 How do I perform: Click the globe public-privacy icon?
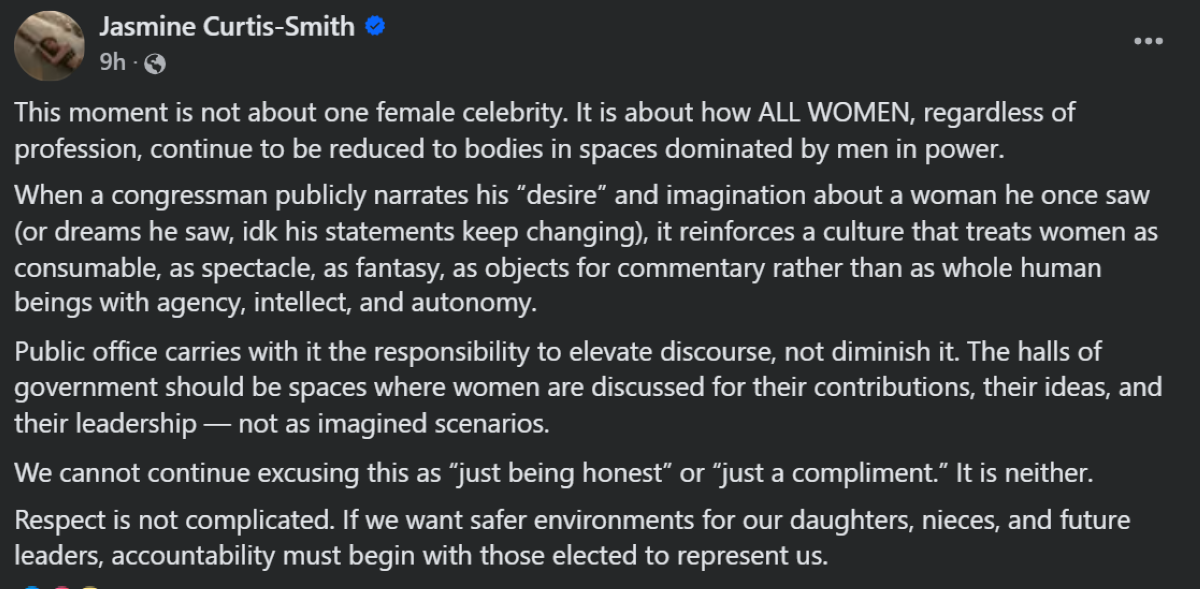click(x=154, y=63)
